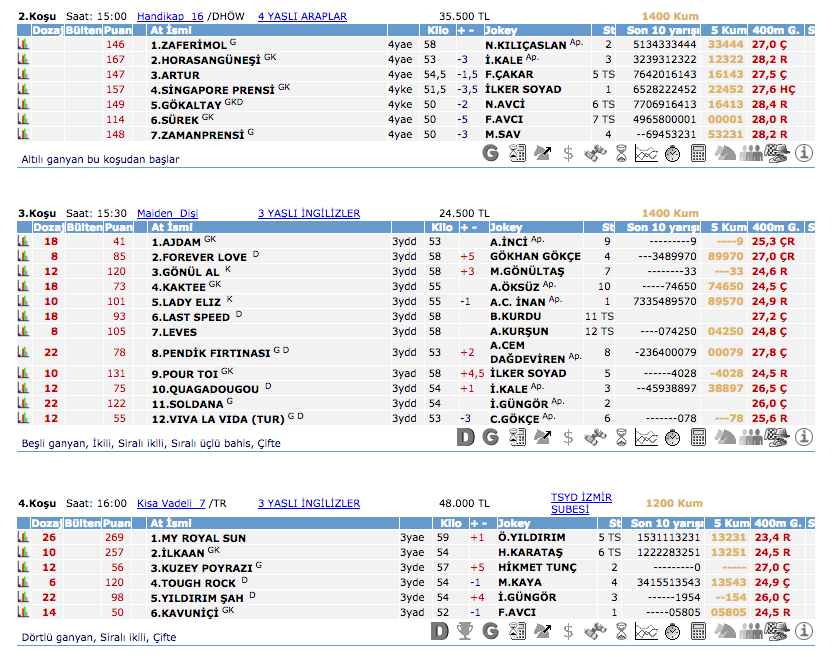Open the checkered flag icon under race 3
Image resolution: width=840 pixels, height=658 pixels.
pyautogui.click(x=777, y=437)
